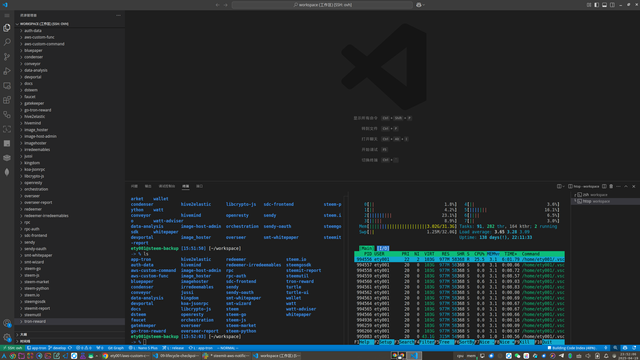The height and width of the screenshot is (360, 640).
Task: Switch to the Ports panel tab
Action: point(199,187)
